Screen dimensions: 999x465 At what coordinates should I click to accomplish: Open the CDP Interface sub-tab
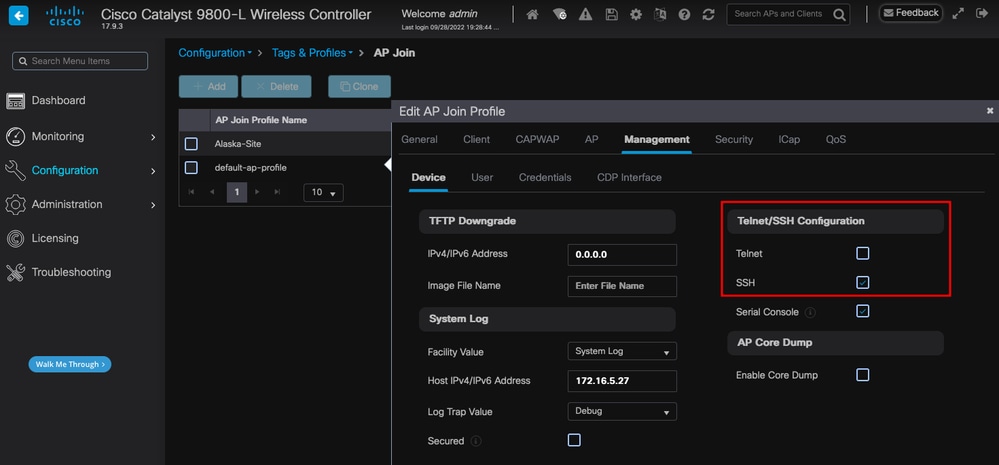click(629, 178)
